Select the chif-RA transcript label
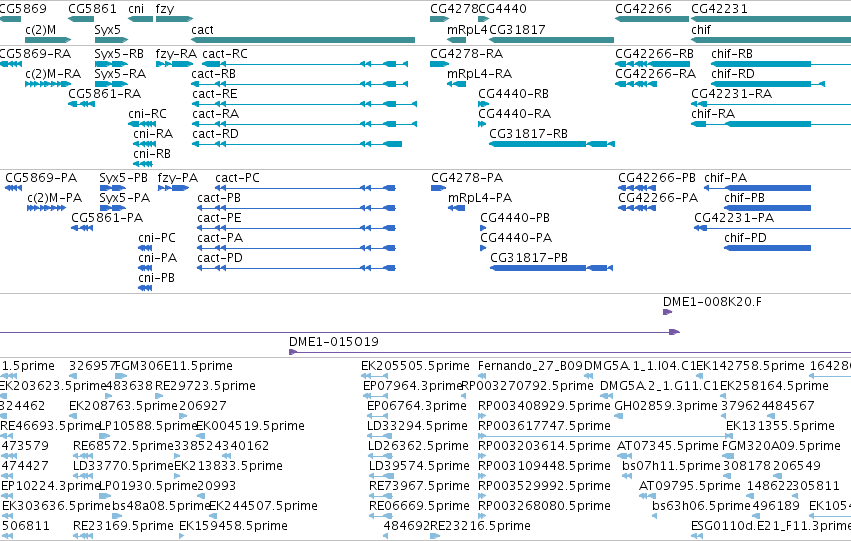The width and height of the screenshot is (851, 541). [713, 114]
